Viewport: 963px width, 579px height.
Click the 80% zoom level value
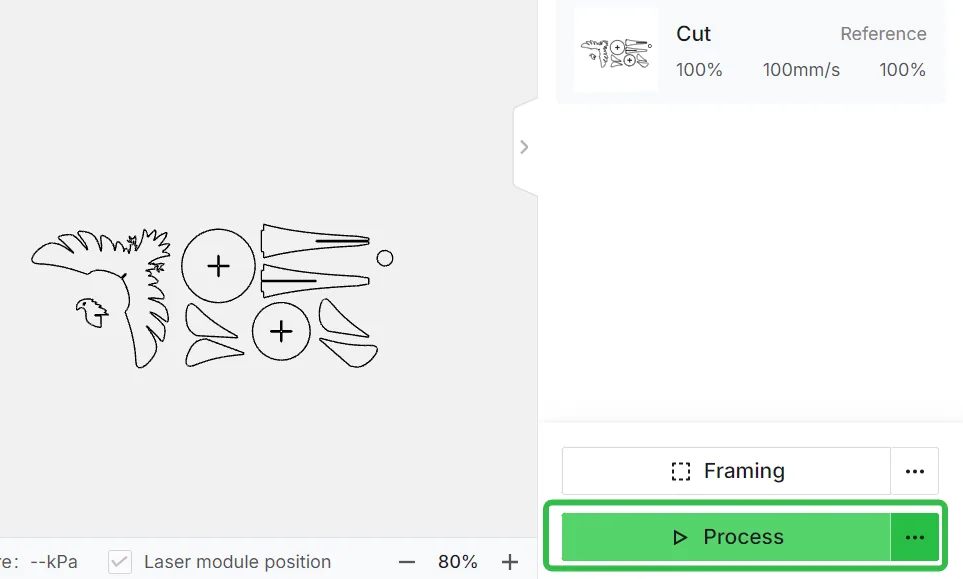click(458, 562)
